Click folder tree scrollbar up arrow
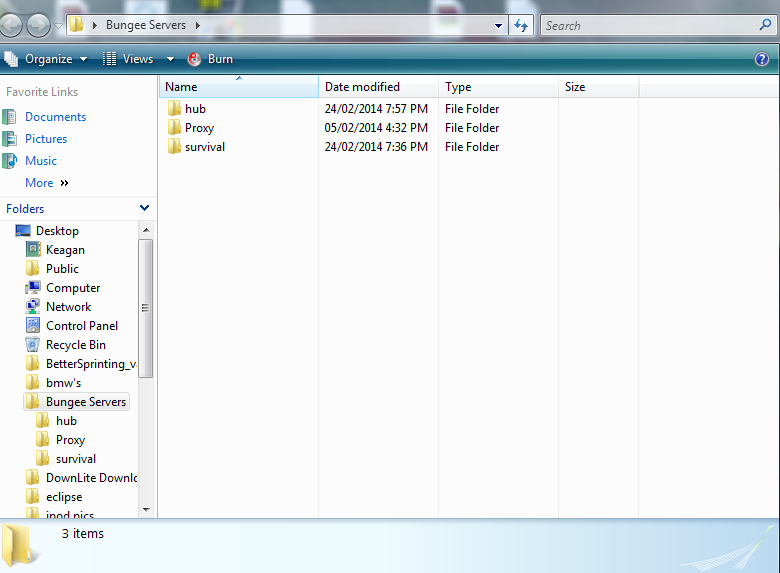 pos(146,230)
